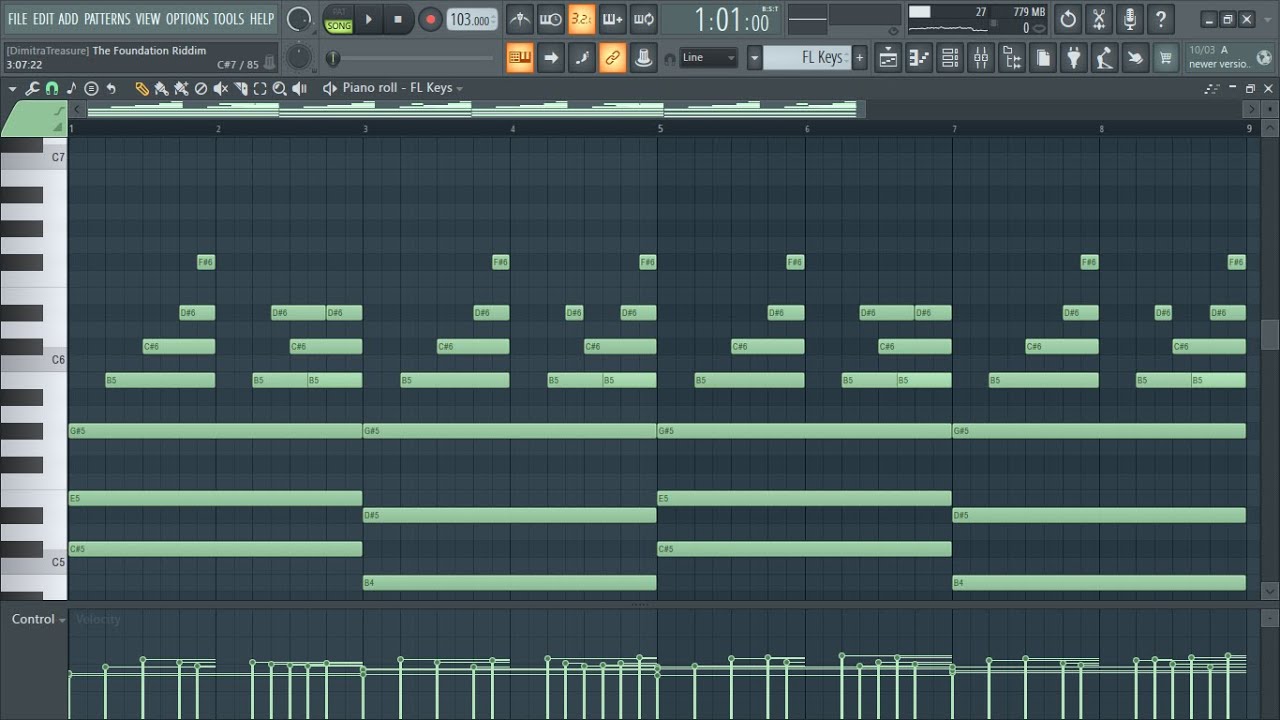This screenshot has width=1280, height=720.
Task: Open stamp tool note icon
Action: [71, 88]
